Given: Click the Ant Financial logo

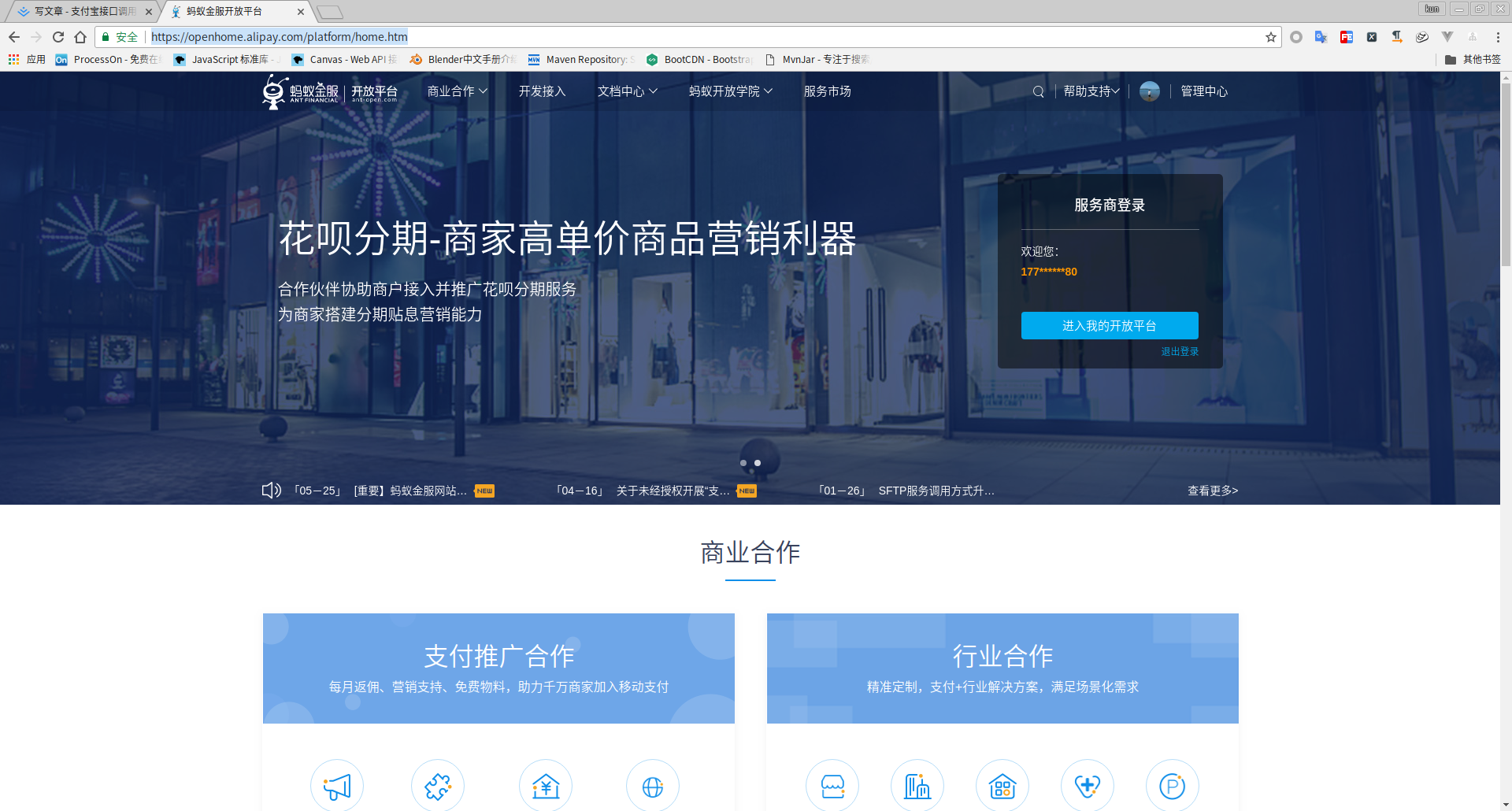Looking at the screenshot, I should point(330,92).
